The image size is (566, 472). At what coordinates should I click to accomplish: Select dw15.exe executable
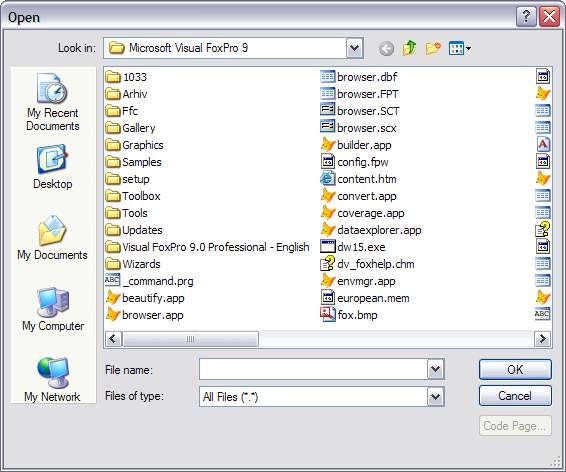[353, 247]
